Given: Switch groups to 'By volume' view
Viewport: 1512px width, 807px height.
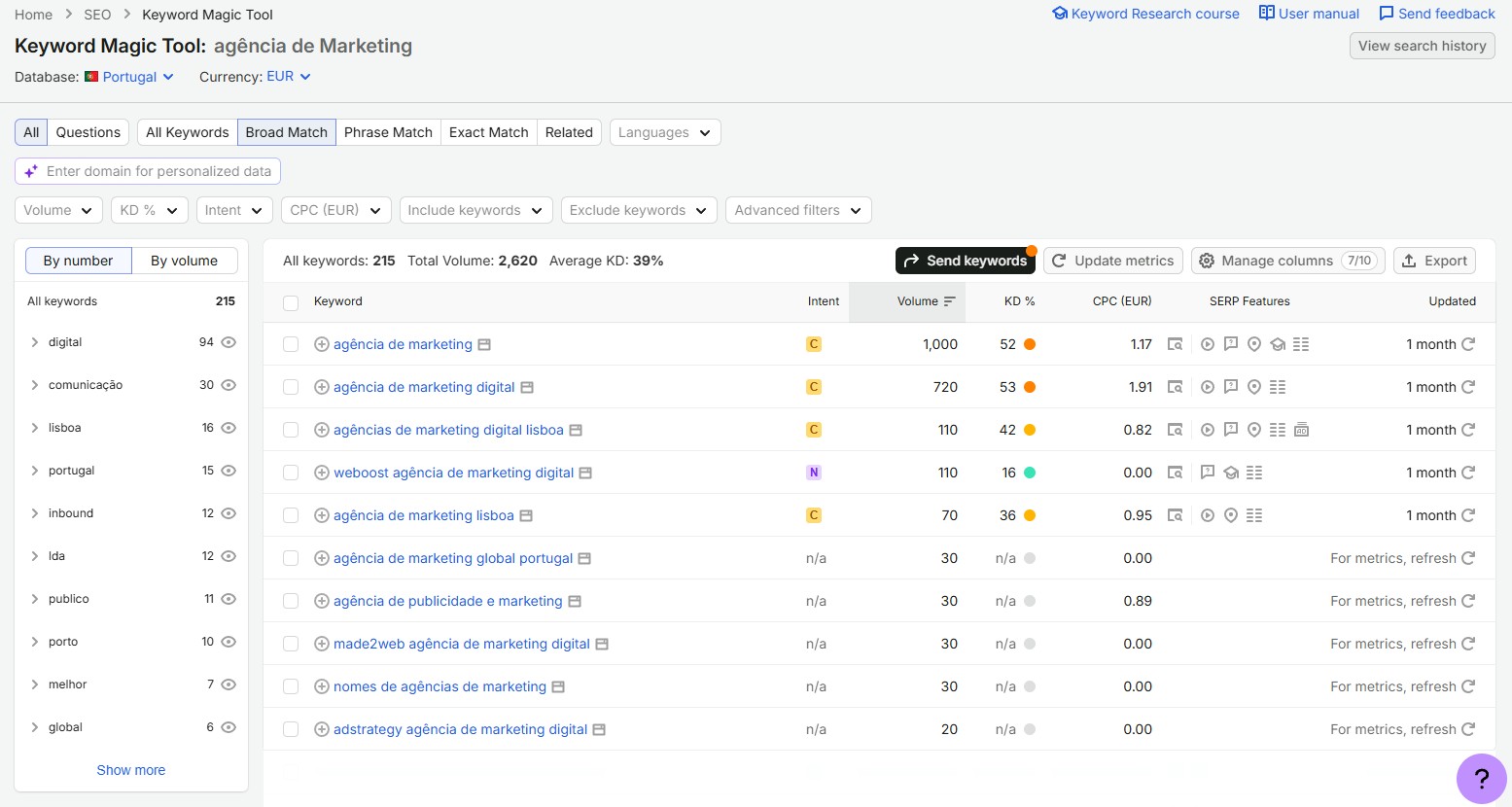Looking at the screenshot, I should [184, 261].
